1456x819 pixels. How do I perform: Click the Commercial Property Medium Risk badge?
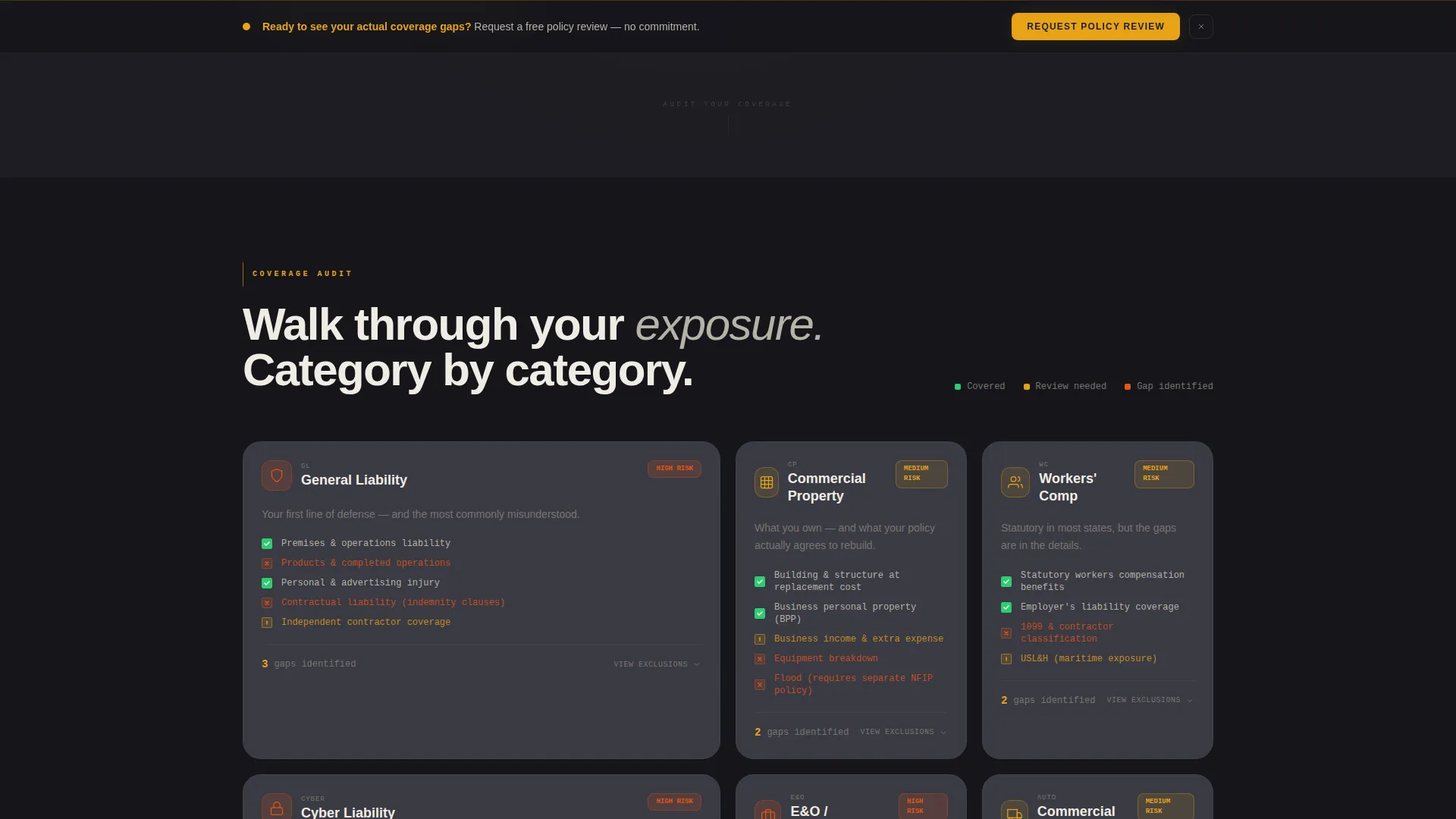(x=921, y=474)
